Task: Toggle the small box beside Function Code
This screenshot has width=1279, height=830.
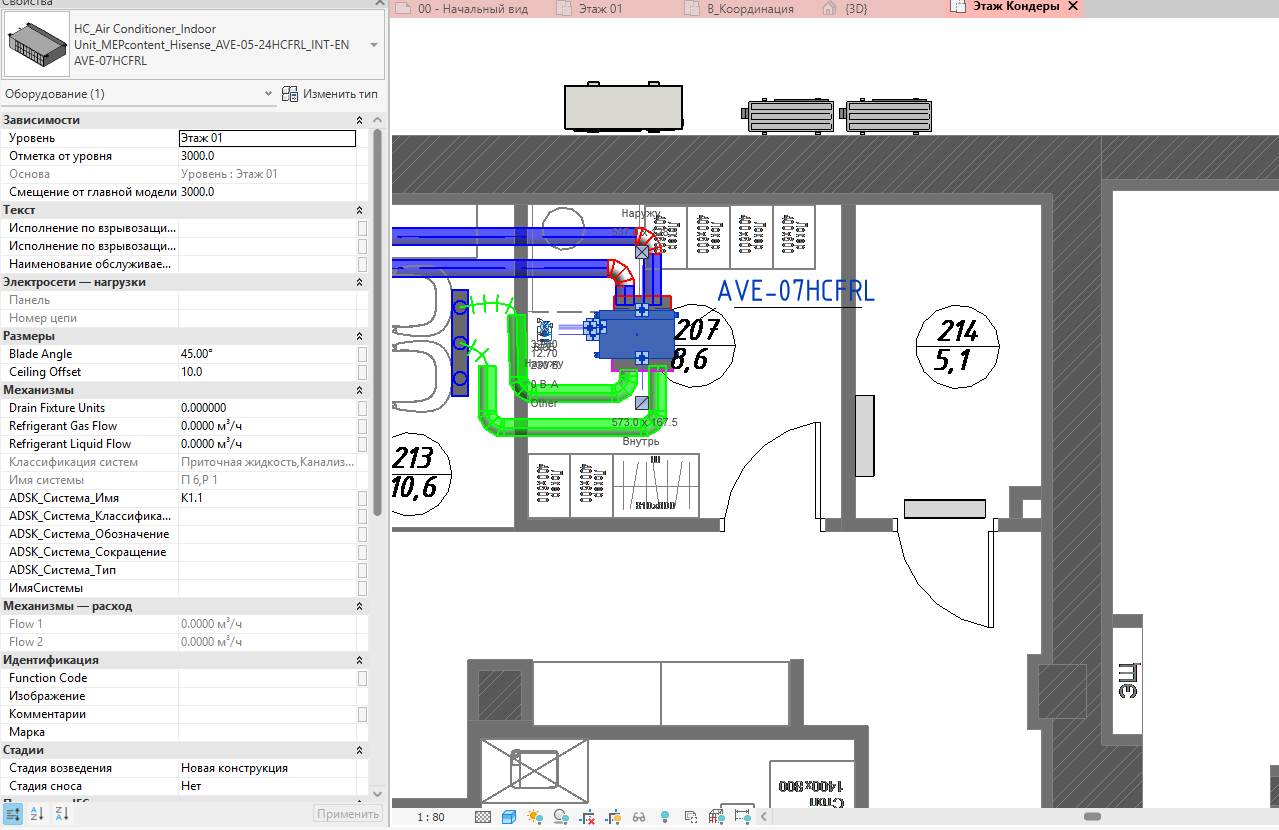Action: [x=363, y=678]
